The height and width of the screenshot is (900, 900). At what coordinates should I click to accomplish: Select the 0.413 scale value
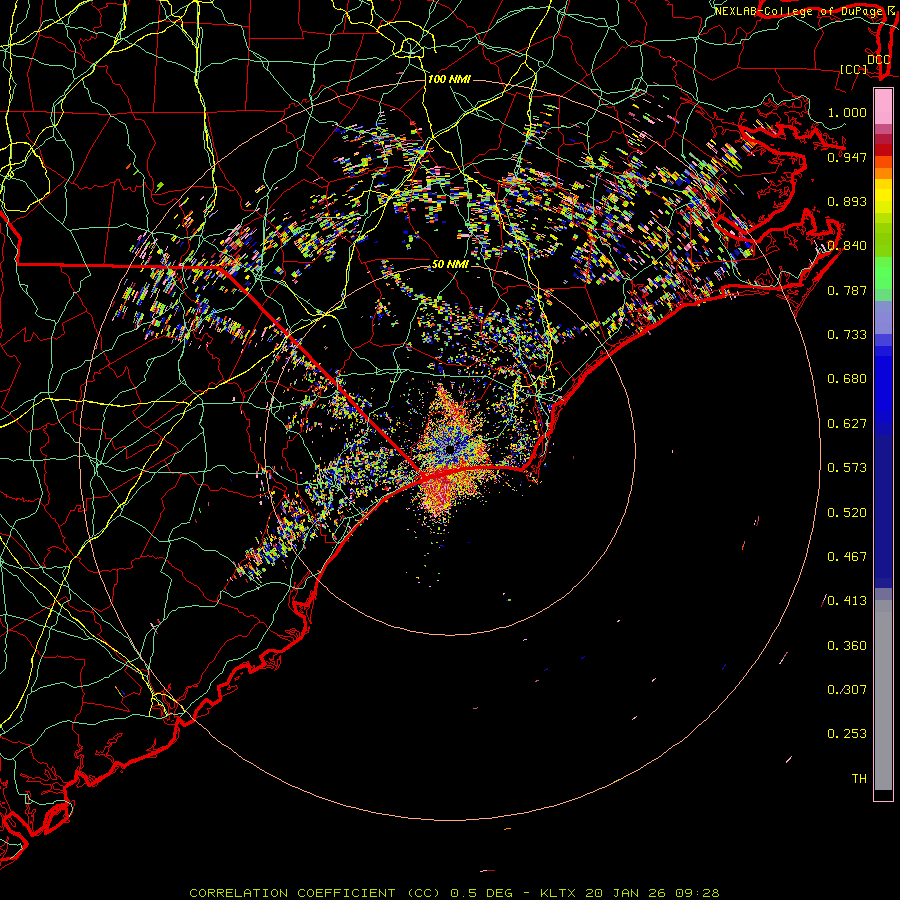847,601
